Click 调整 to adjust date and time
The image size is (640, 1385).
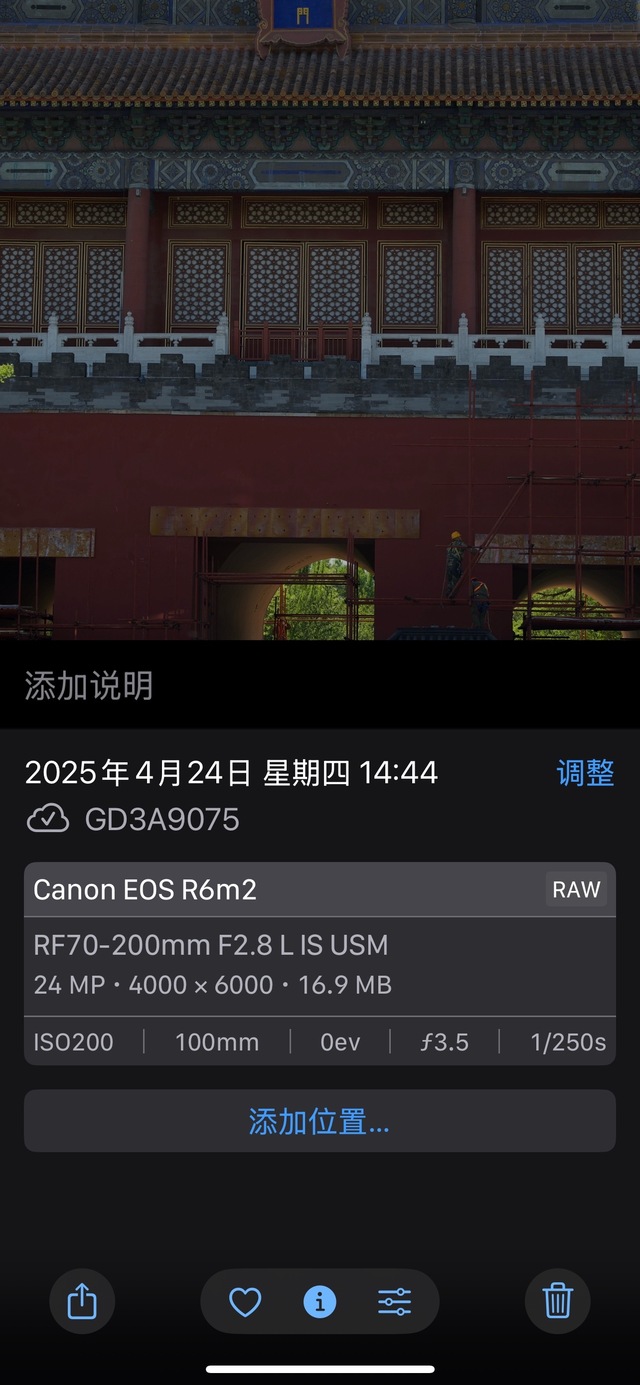[585, 773]
